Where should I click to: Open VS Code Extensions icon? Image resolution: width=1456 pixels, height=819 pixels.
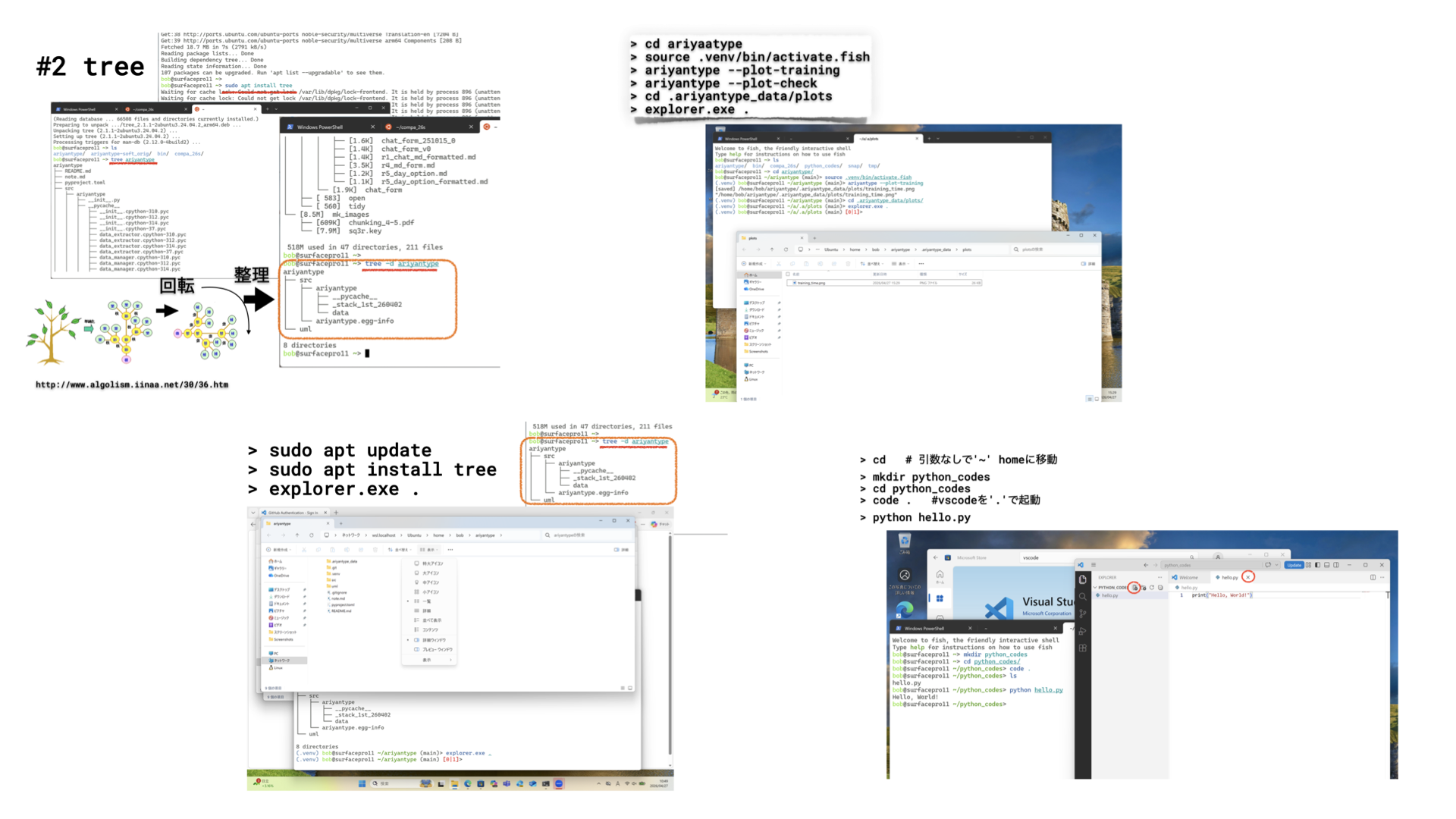tap(1083, 648)
